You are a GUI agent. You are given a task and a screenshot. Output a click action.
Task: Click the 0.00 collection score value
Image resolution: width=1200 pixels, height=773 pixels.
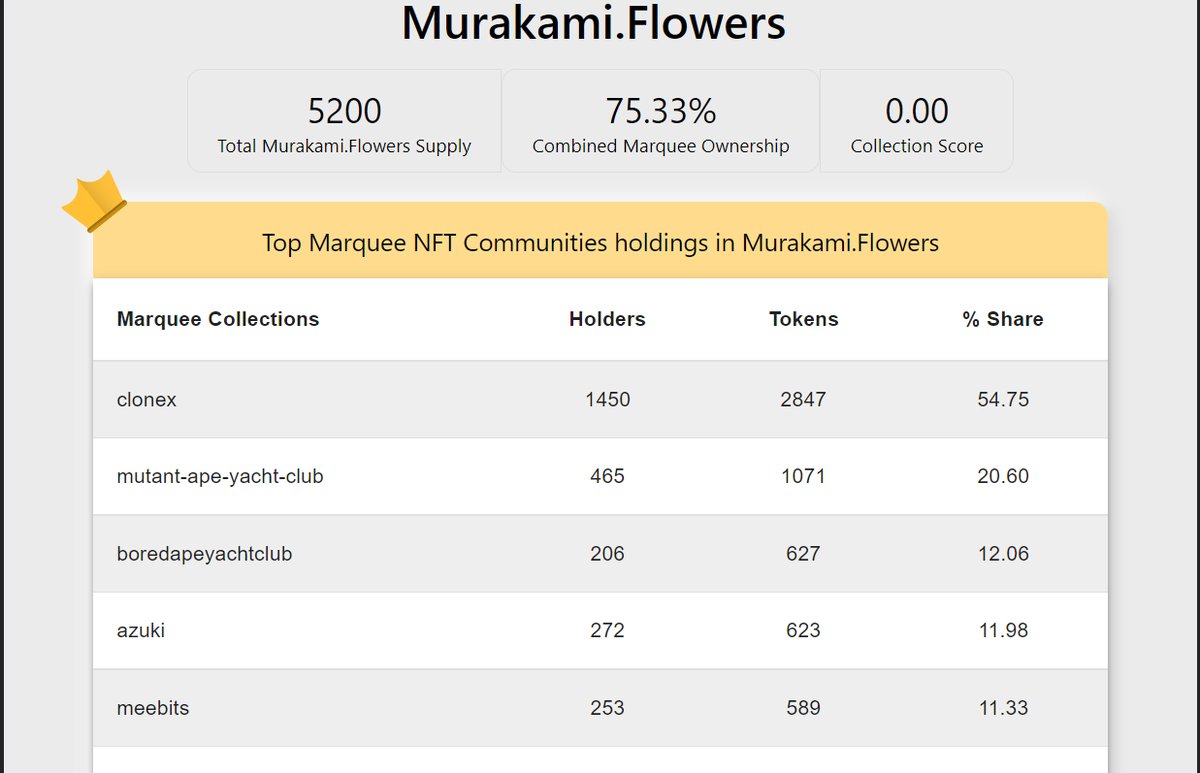click(917, 111)
